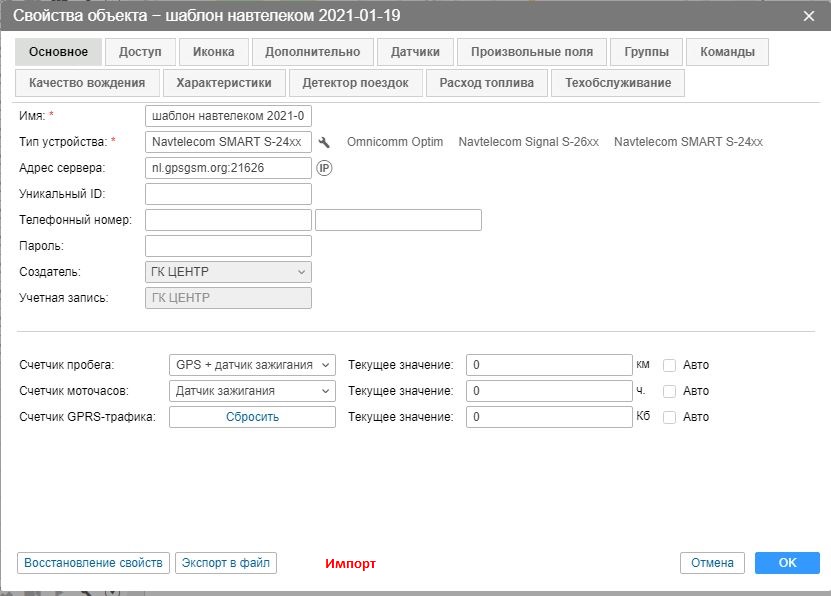The height and width of the screenshot is (596, 831).
Task: Close the object properties dialog
Action: tap(809, 15)
